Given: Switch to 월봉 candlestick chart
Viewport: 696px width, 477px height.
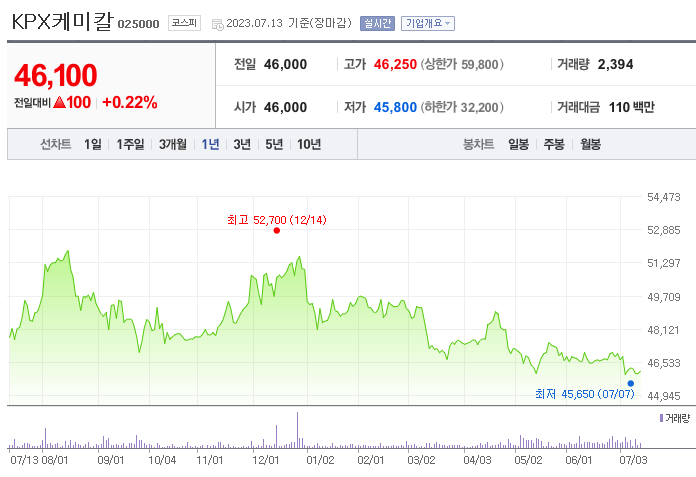Looking at the screenshot, I should click(590, 144).
